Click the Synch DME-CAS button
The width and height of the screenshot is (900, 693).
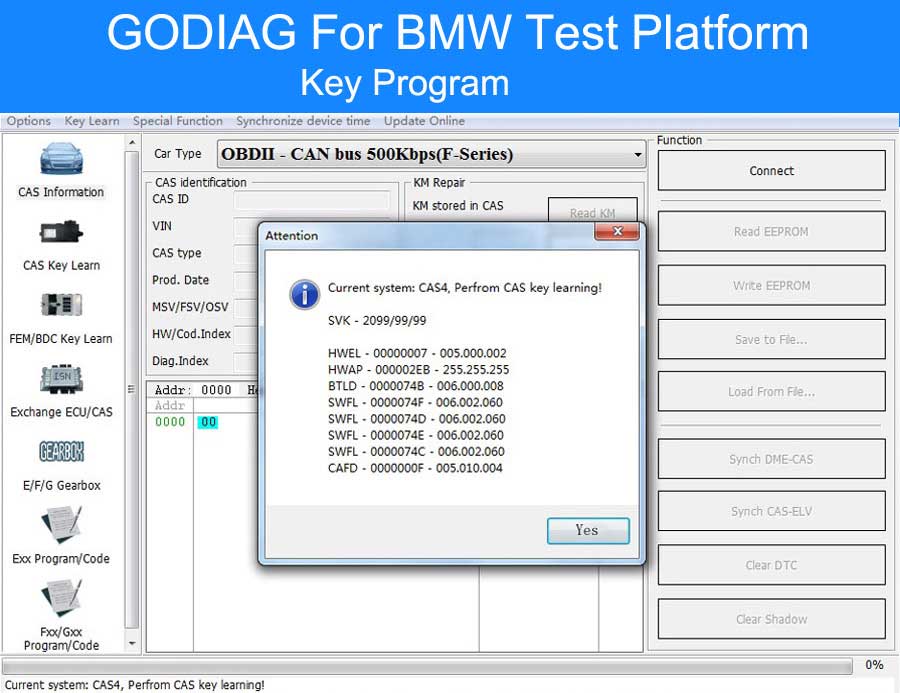coord(770,458)
